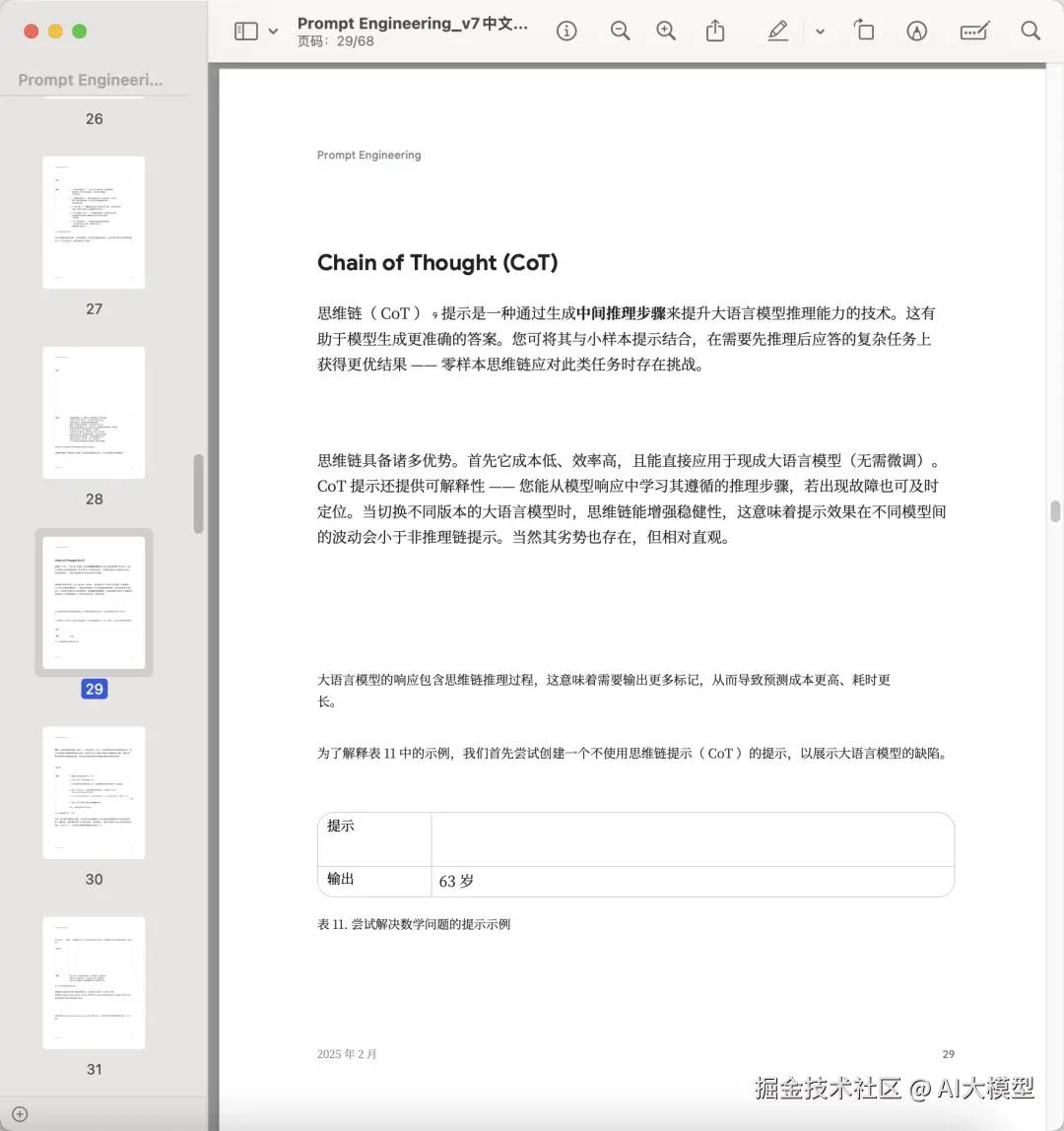The image size is (1064, 1131).
Task: Zoom out using the minus magnifier
Action: click(620, 32)
